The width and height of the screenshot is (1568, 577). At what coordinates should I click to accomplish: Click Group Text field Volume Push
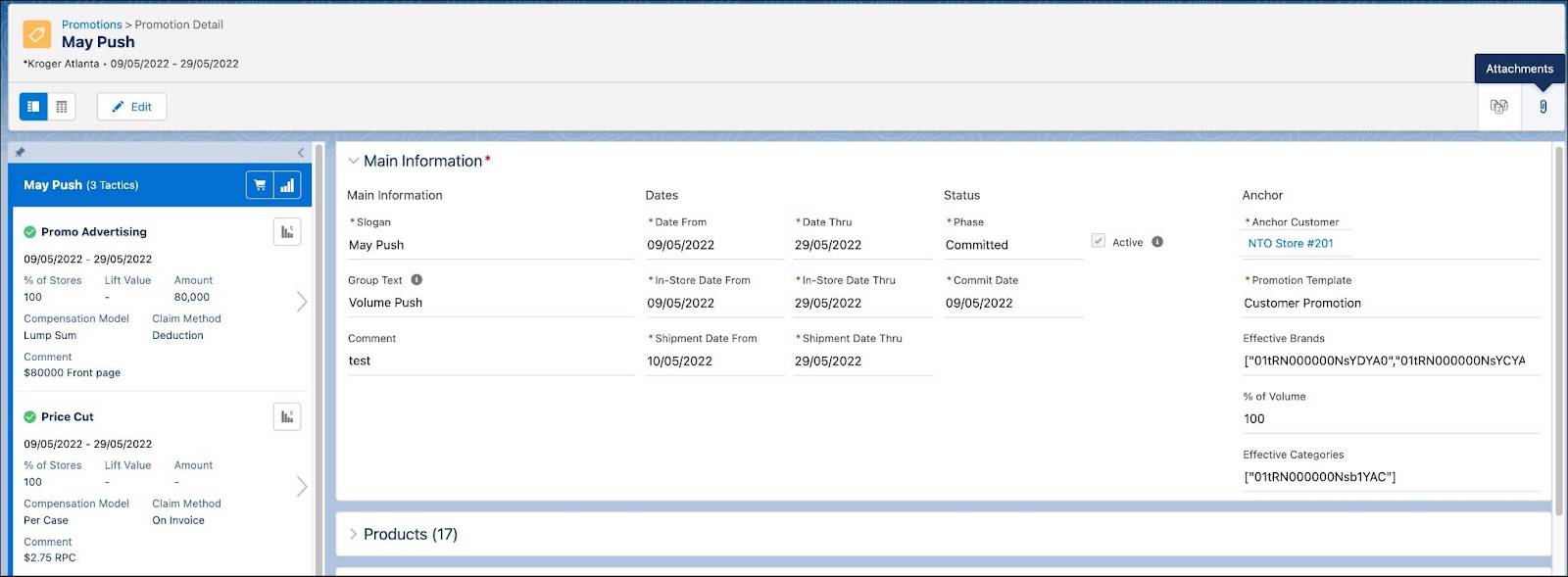pyautogui.click(x=490, y=304)
